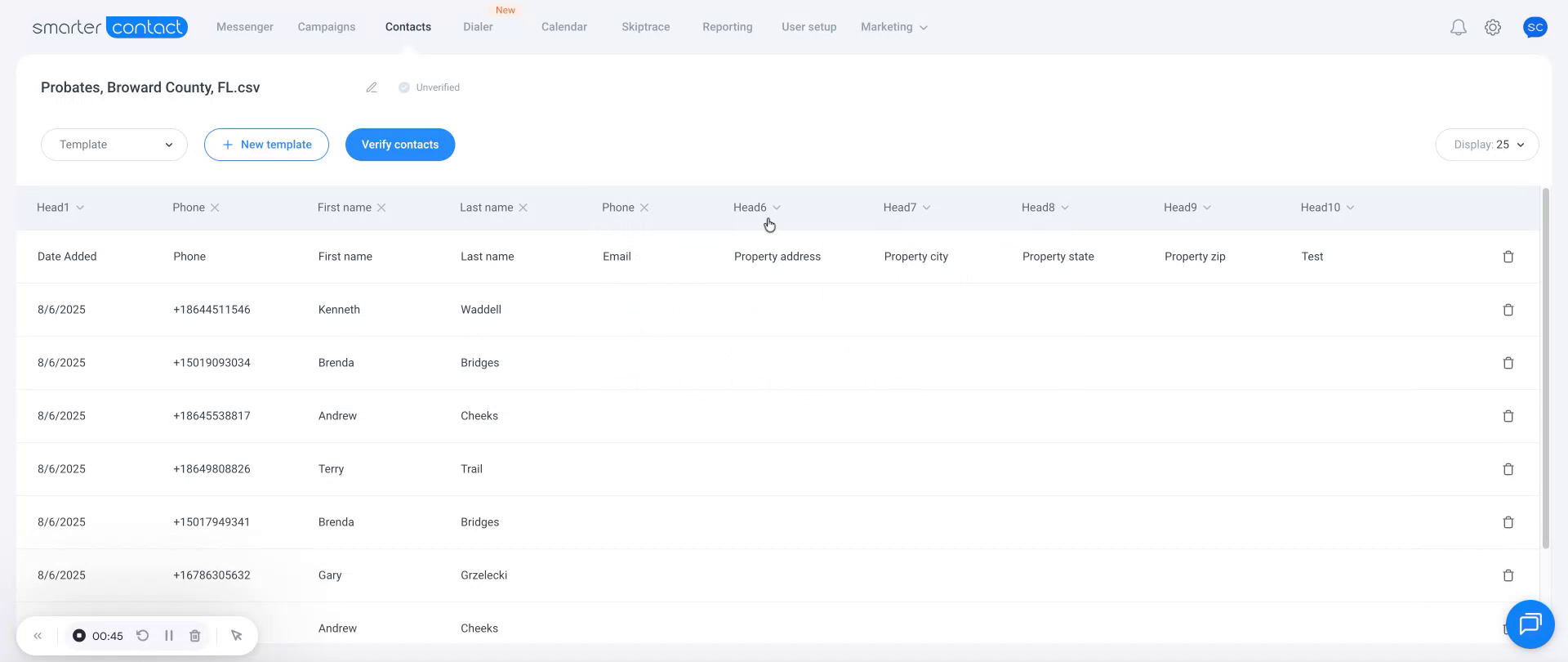Image resolution: width=1568 pixels, height=662 pixels.
Task: Click Verify contacts button
Action: click(400, 145)
